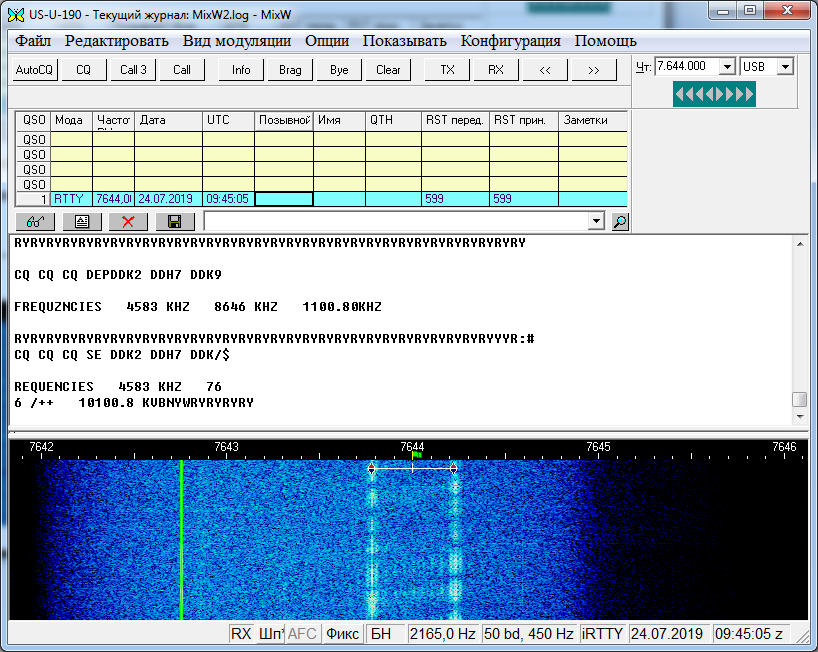Delete QSO with the red X icon
This screenshot has height=652, width=818.
pos(128,222)
